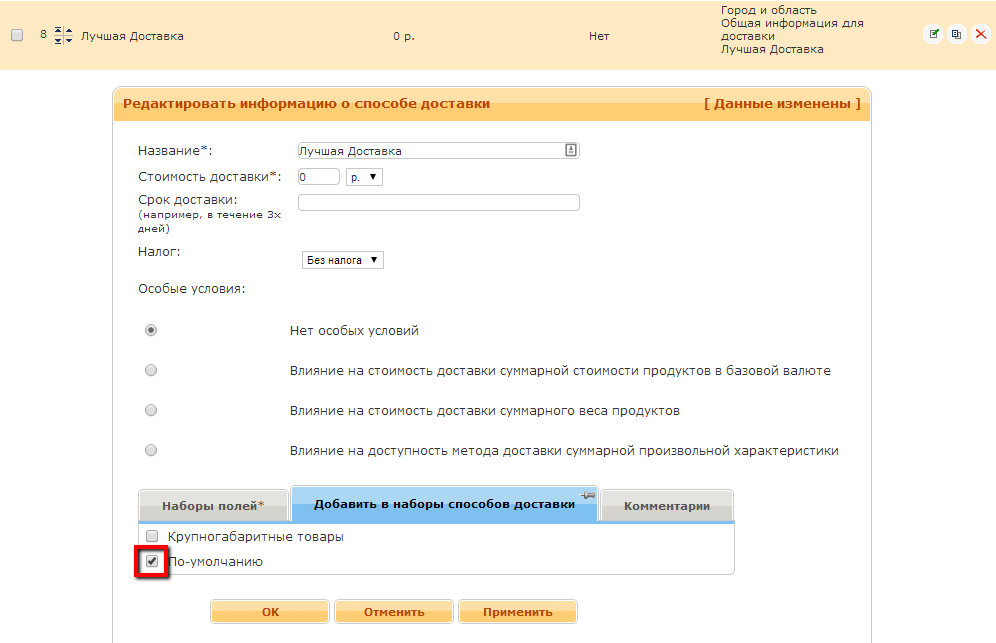Screen dimensions: 996x643
Task: Uncheck the По-умолчанию checkbox
Action: point(152,562)
